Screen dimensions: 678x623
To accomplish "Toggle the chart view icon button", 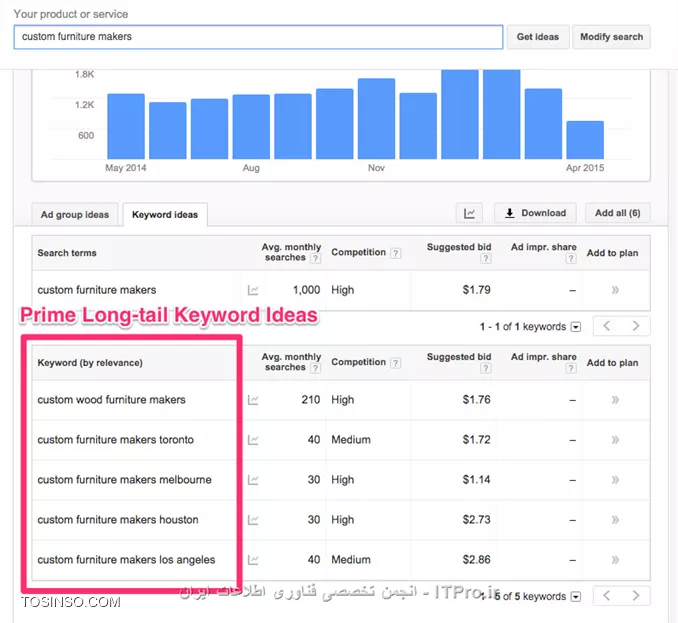I will [x=469, y=213].
